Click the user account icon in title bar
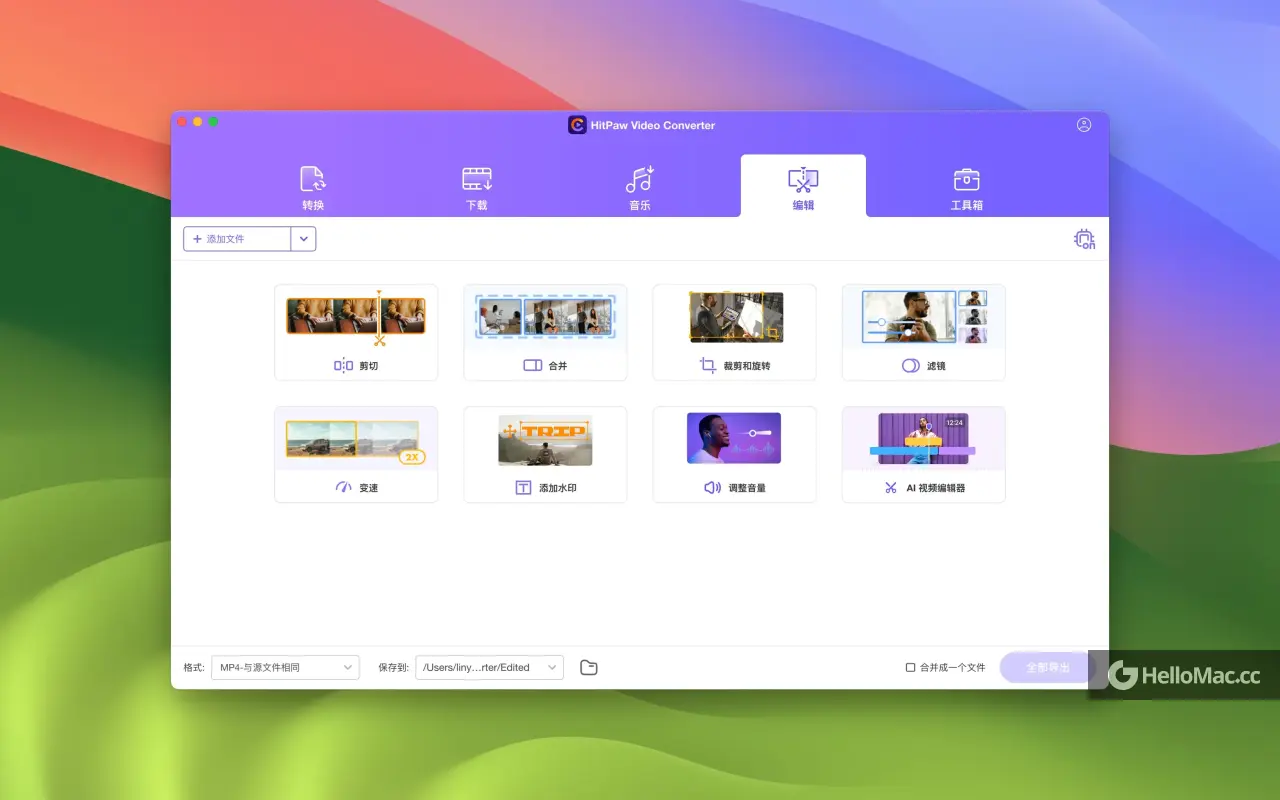This screenshot has height=800, width=1280. [1084, 125]
